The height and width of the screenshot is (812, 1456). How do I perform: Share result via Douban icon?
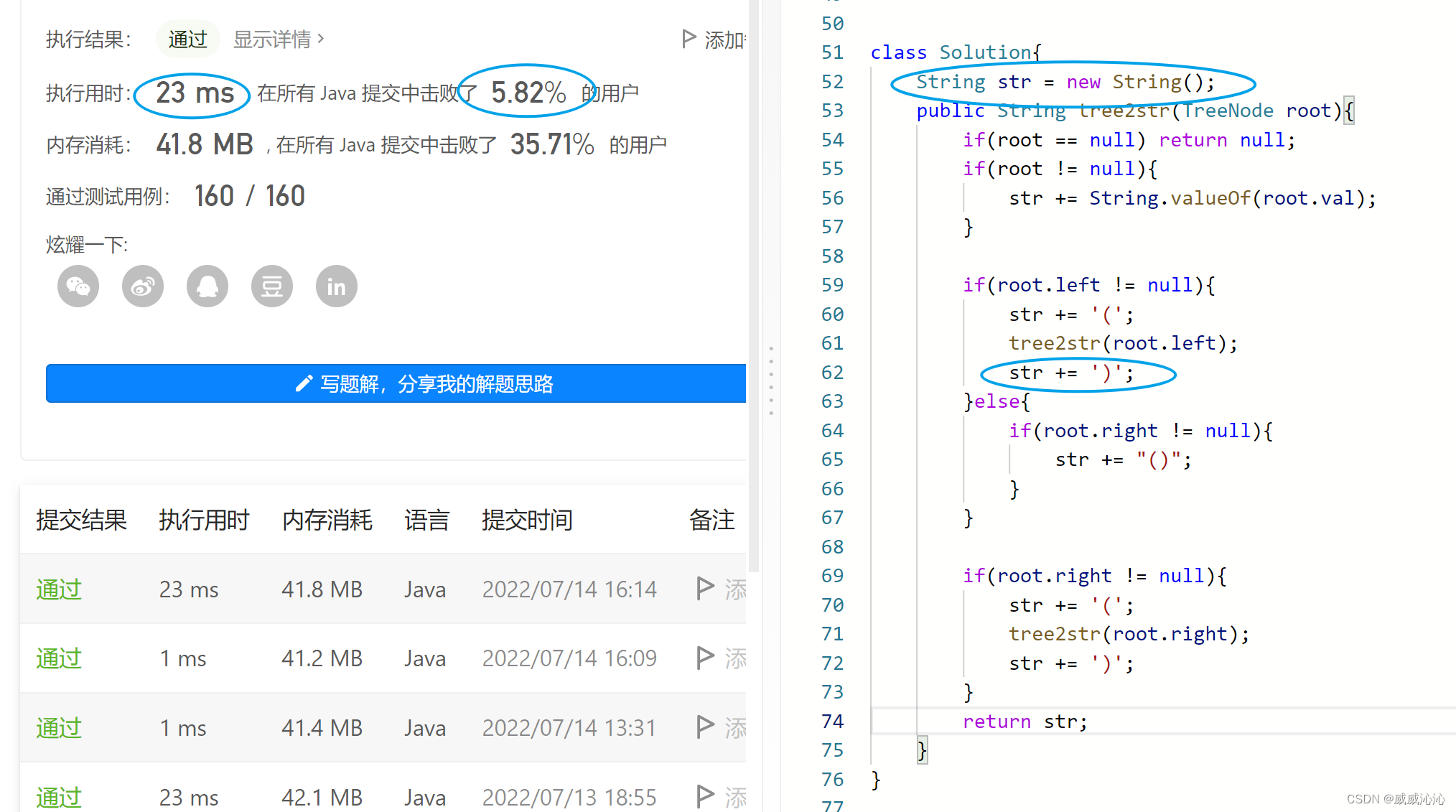tap(272, 286)
